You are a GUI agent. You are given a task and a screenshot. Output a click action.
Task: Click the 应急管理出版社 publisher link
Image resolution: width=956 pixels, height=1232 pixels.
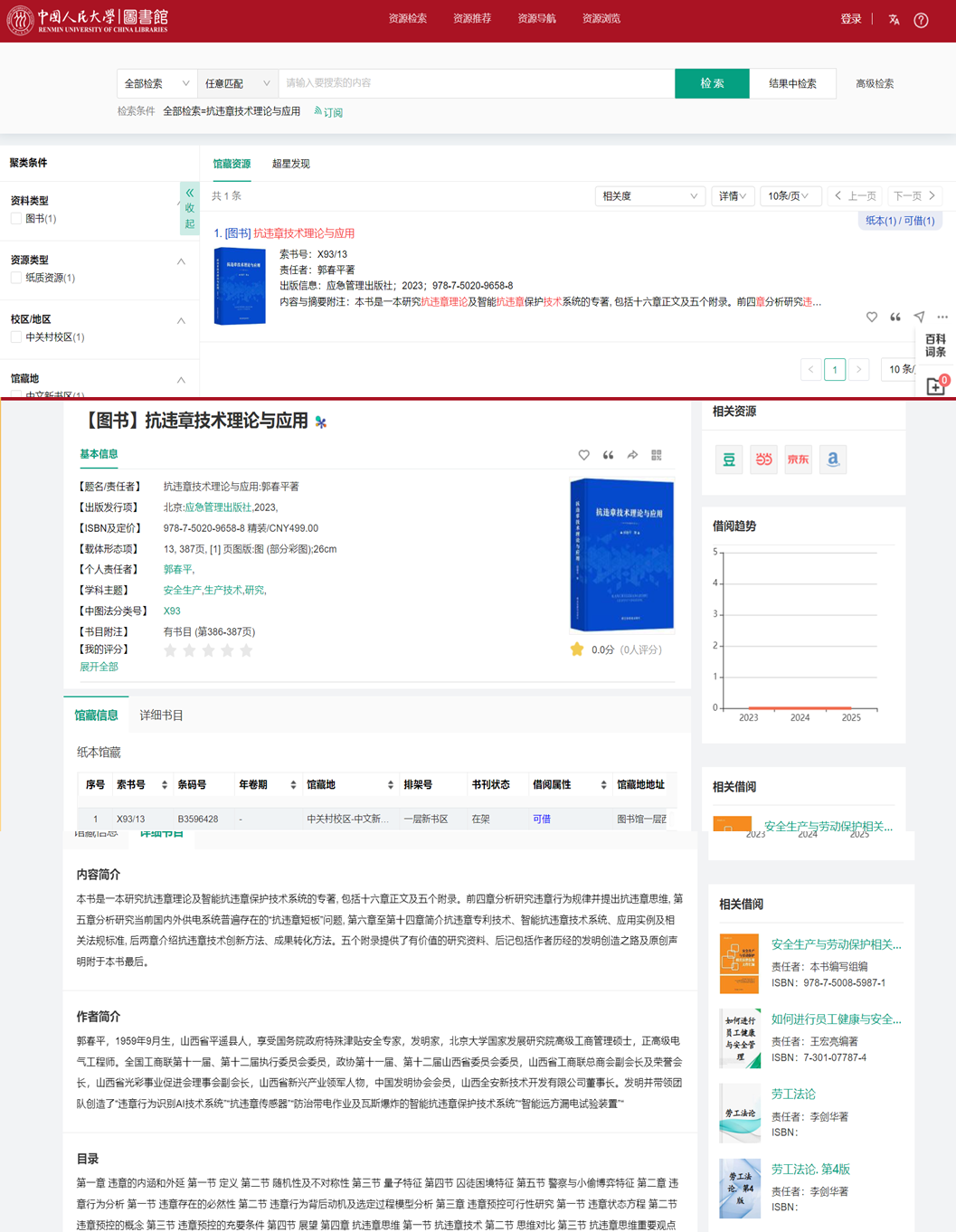[218, 507]
